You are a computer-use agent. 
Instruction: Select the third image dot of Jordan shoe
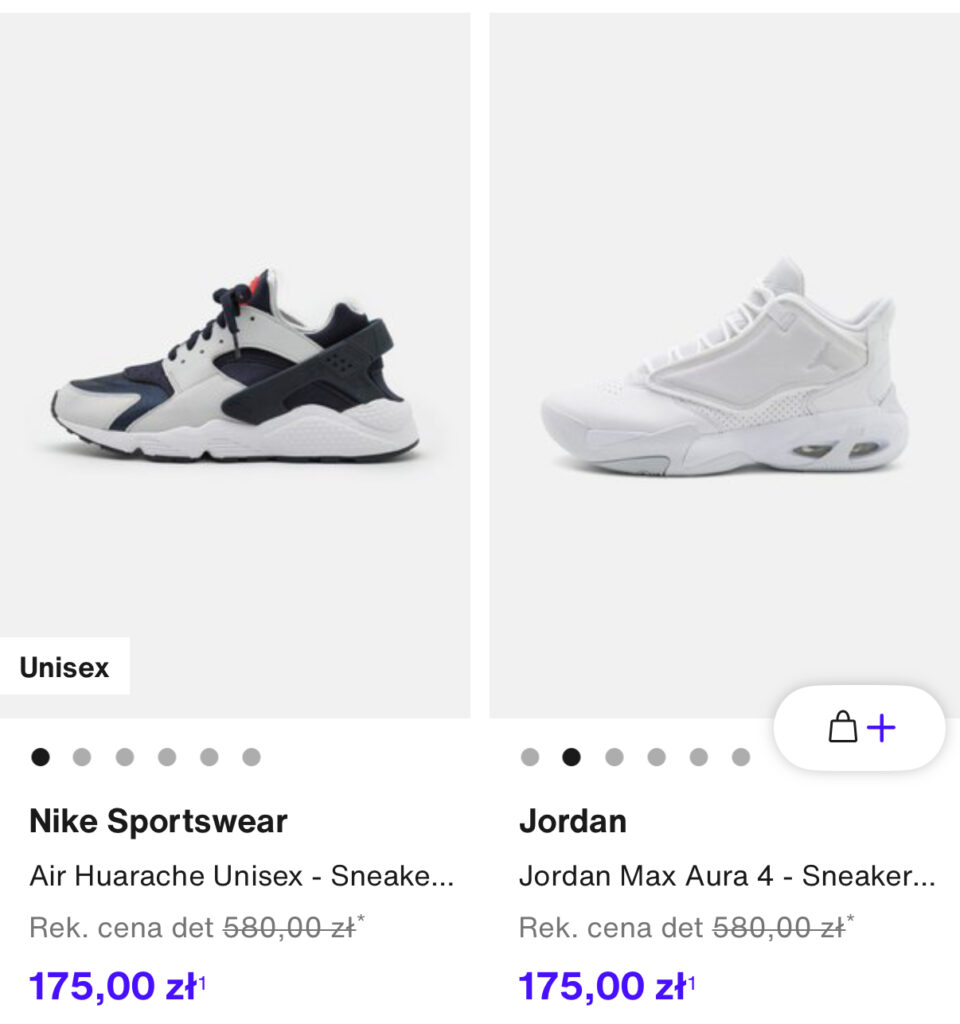click(x=614, y=757)
